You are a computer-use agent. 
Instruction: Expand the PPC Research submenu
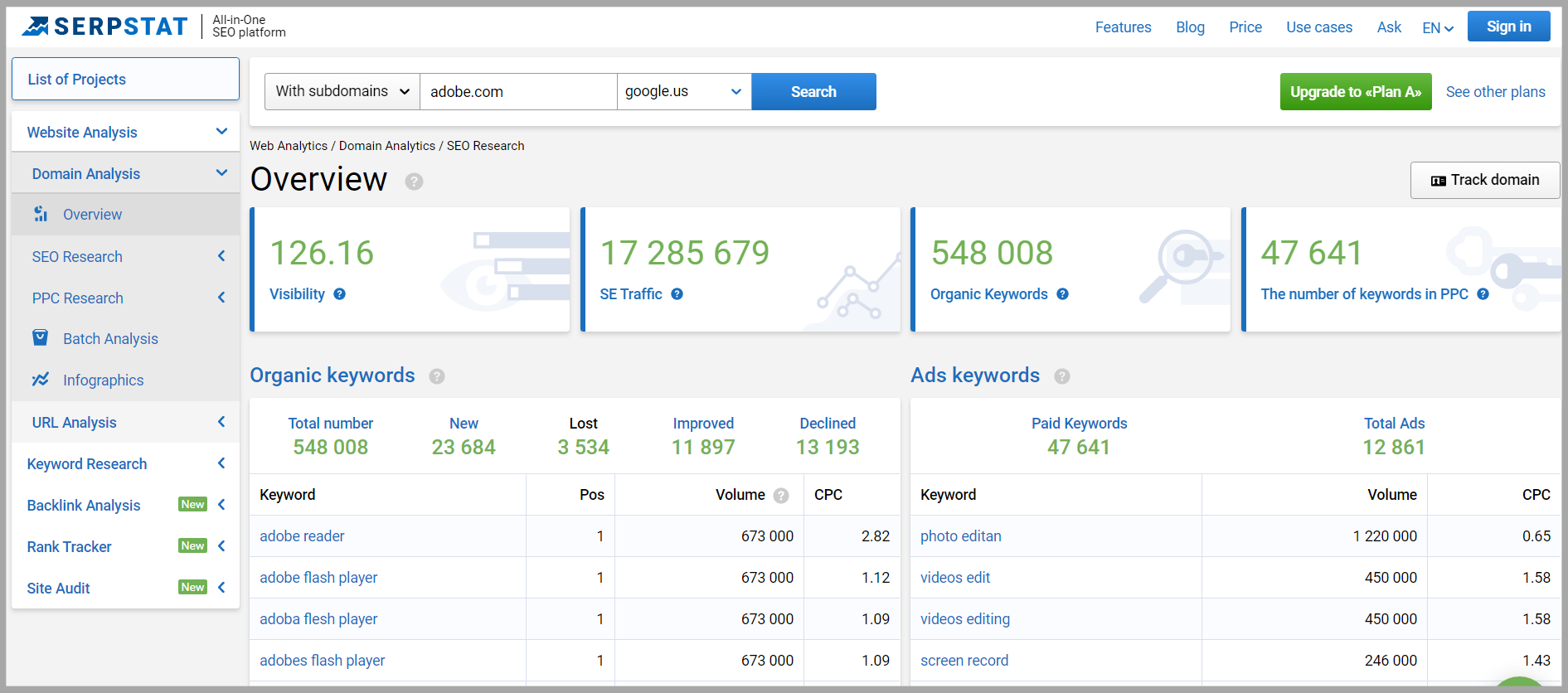(x=221, y=298)
